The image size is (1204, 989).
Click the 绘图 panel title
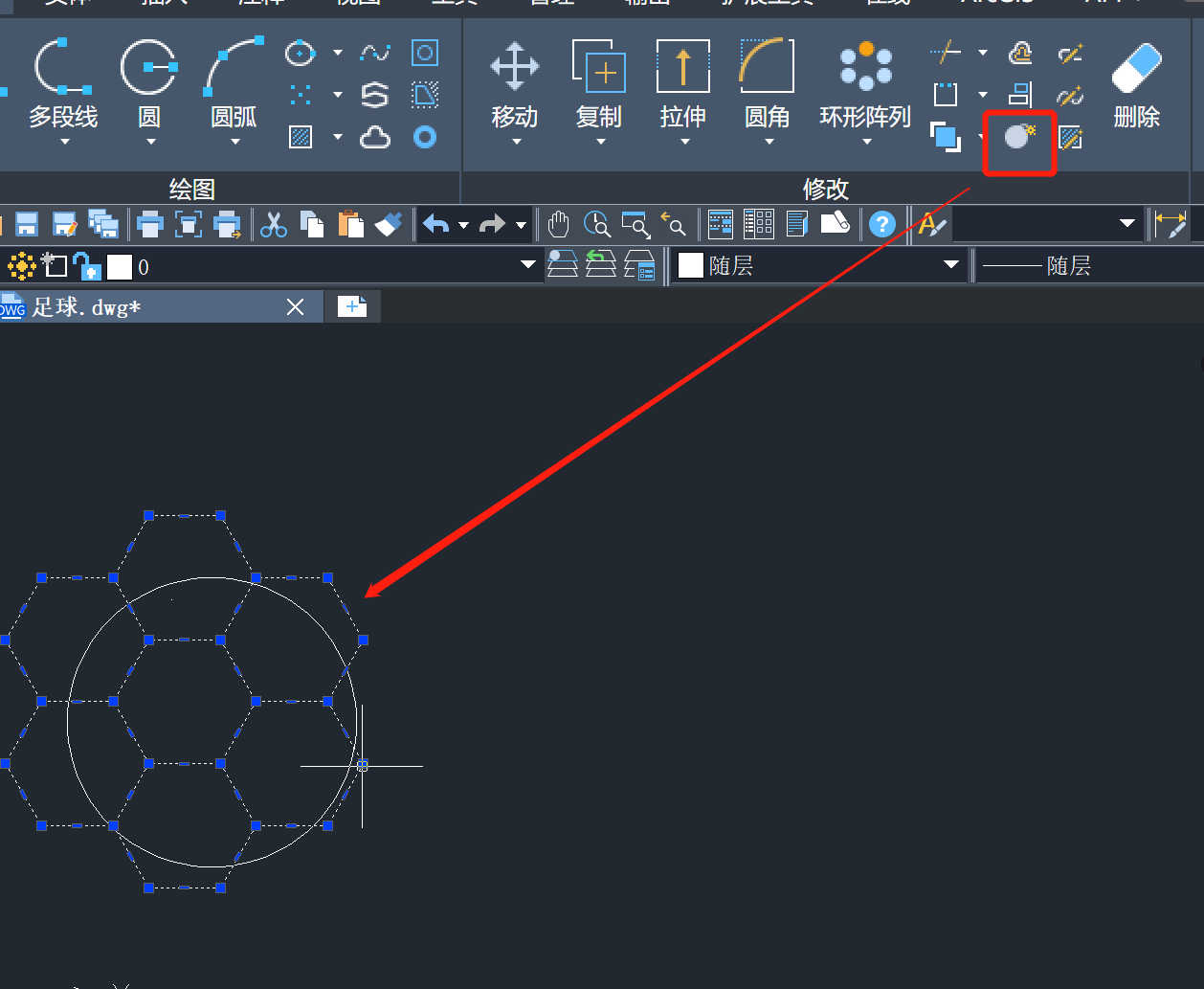tap(191, 189)
